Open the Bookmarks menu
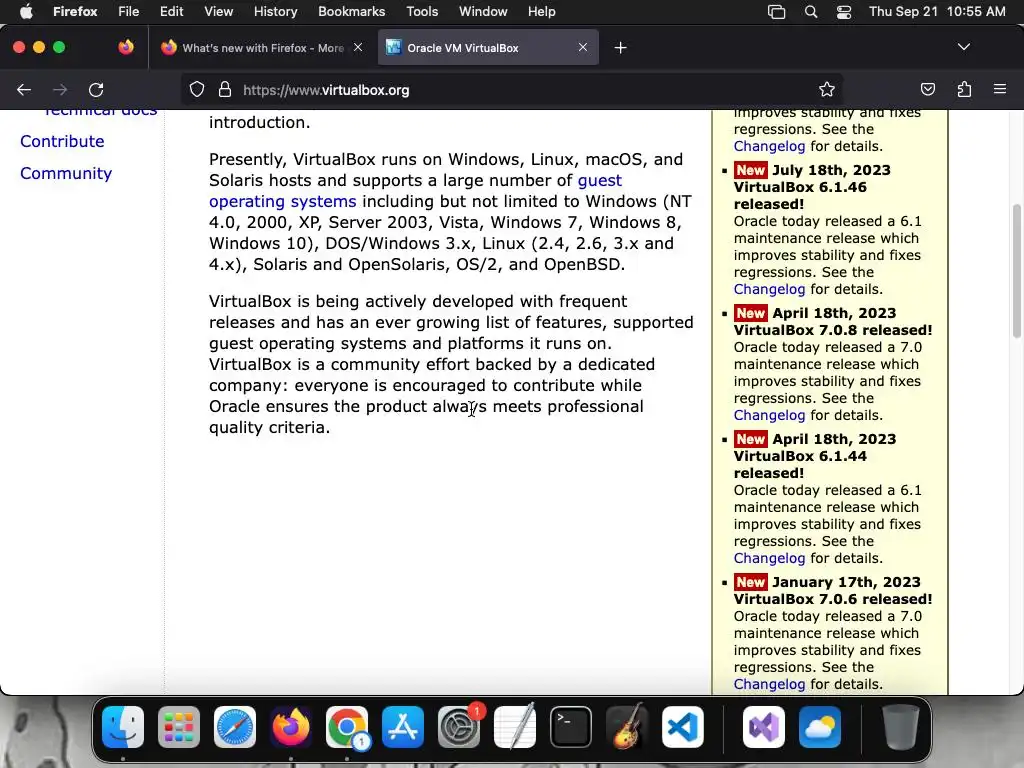The width and height of the screenshot is (1024, 768). pos(351,12)
